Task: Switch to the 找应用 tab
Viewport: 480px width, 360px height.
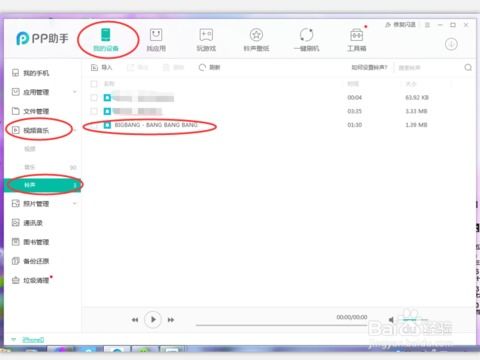Action: [x=156, y=40]
